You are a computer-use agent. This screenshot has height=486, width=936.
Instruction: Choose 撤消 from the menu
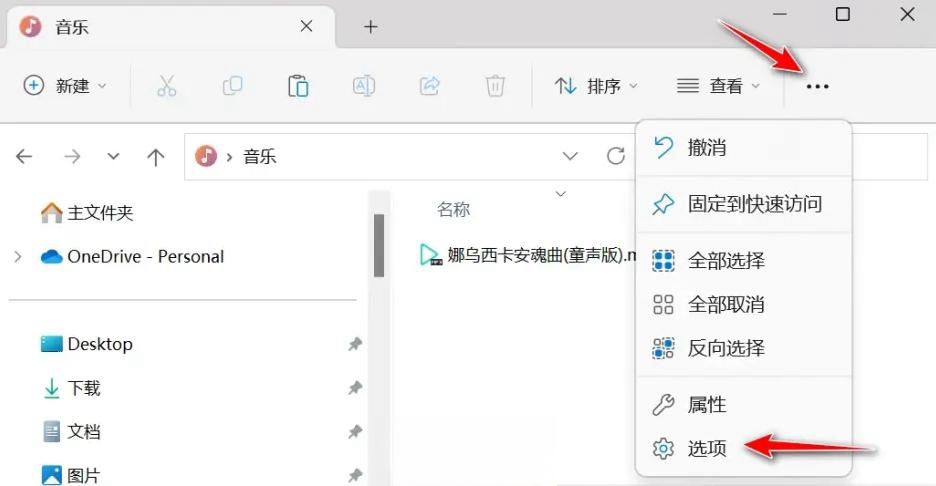744,147
